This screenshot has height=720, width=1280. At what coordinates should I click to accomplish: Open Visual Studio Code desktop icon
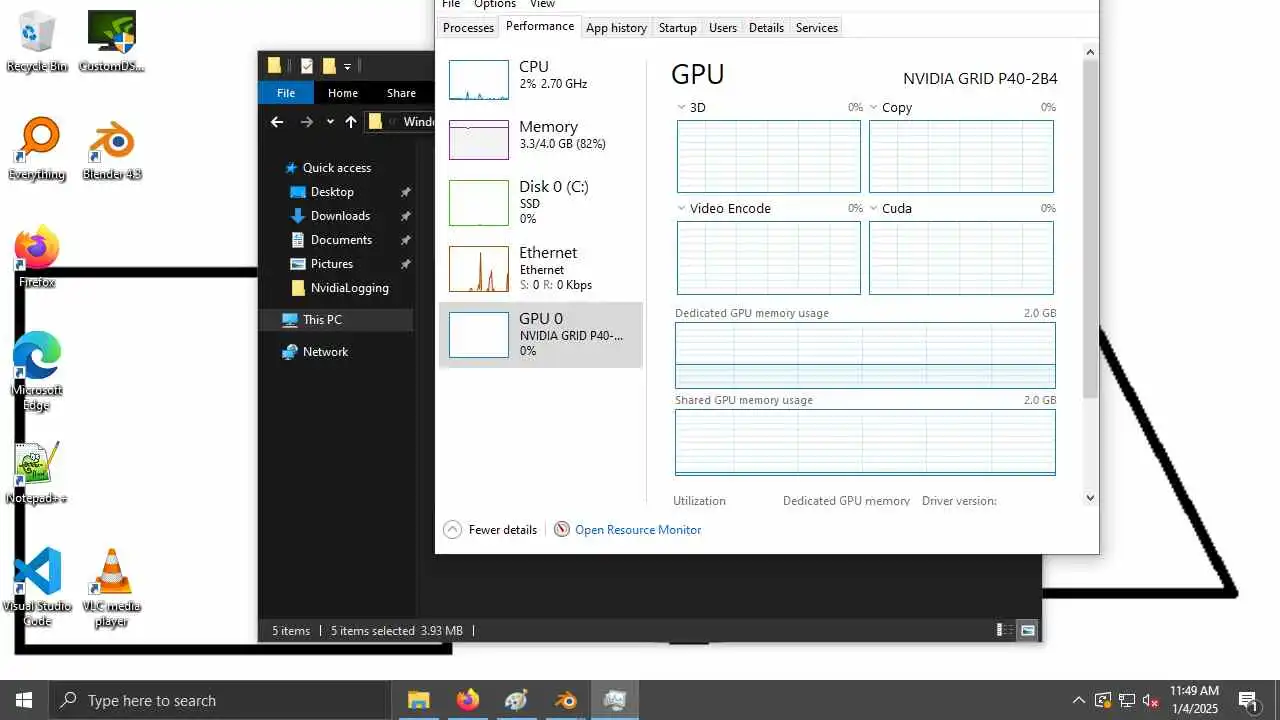pos(37,588)
